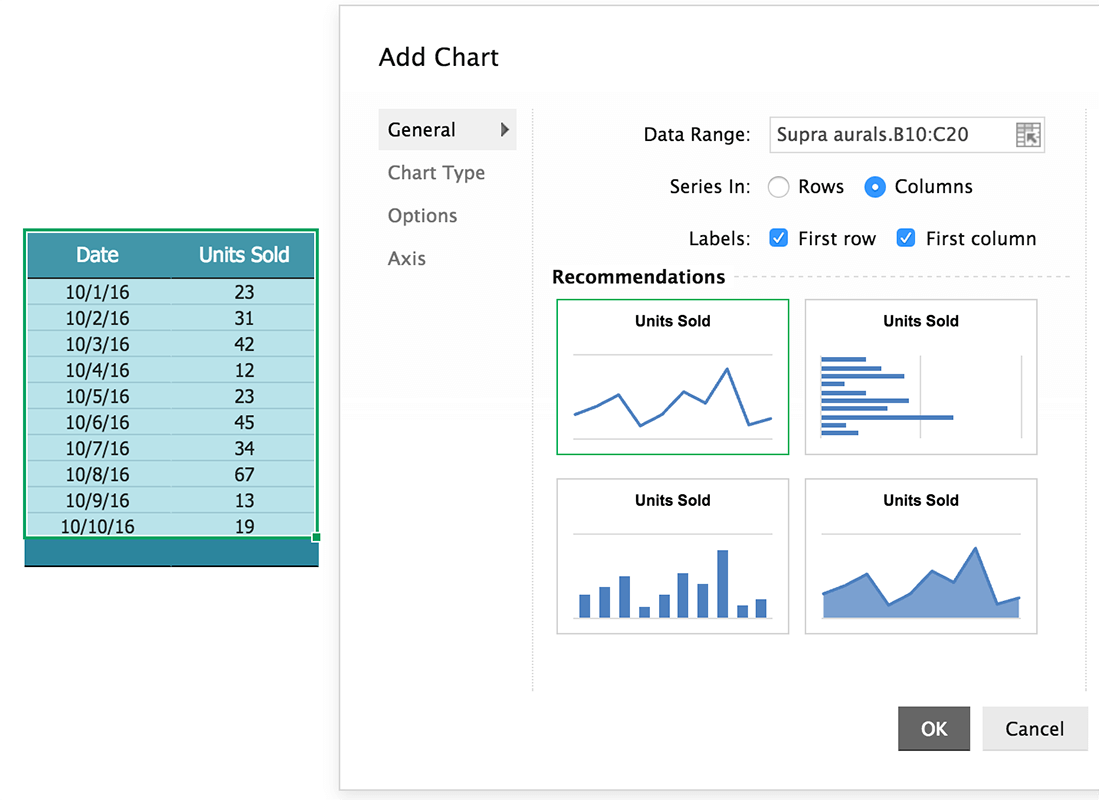
Task: Select the line chart recommendation
Action: (673, 377)
